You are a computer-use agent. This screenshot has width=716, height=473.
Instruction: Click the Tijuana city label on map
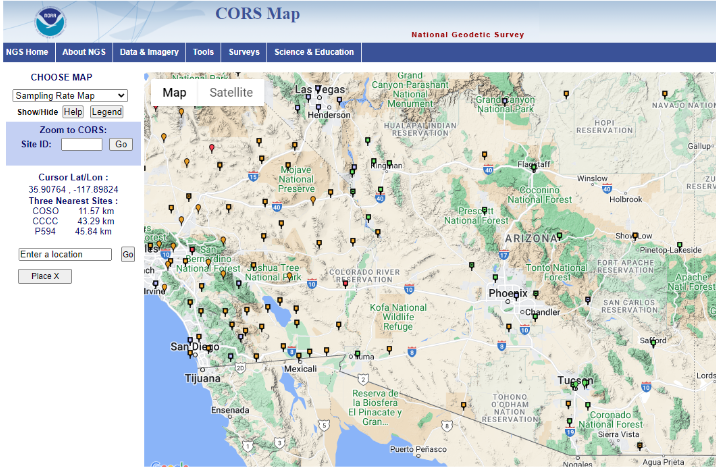pyautogui.click(x=203, y=378)
